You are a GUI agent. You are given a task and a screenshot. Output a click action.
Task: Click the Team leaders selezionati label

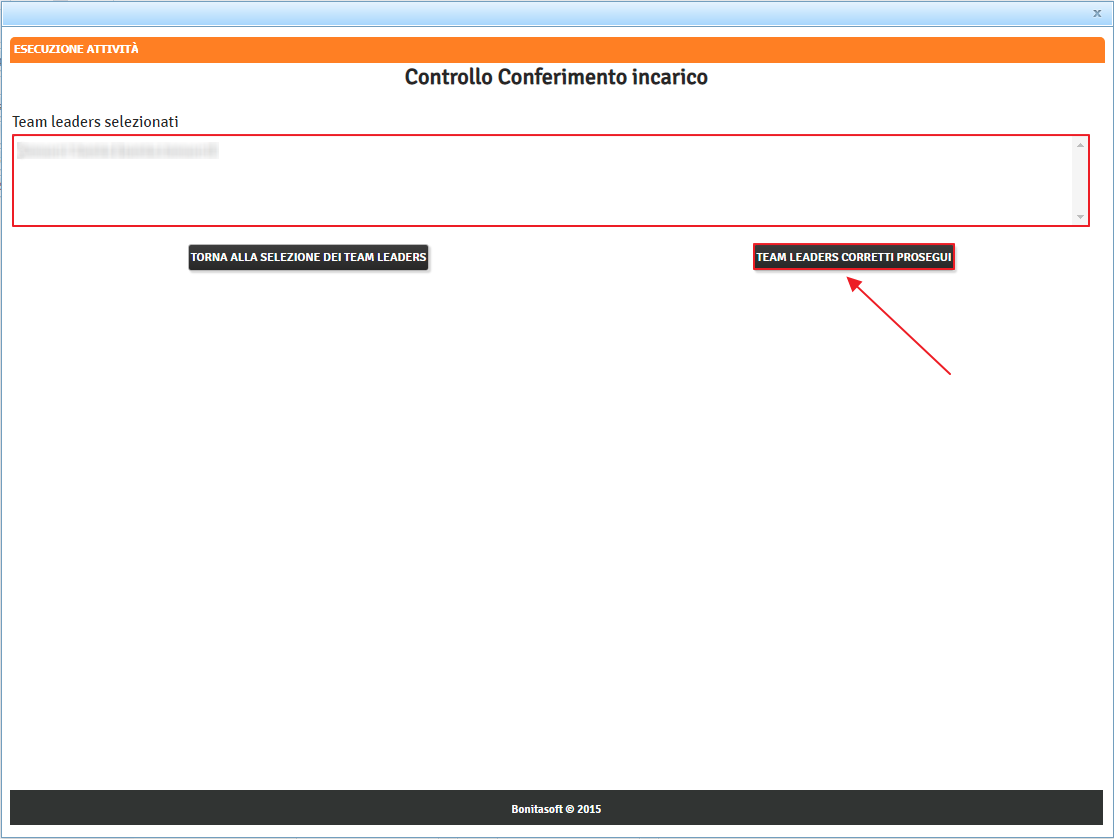(x=95, y=121)
